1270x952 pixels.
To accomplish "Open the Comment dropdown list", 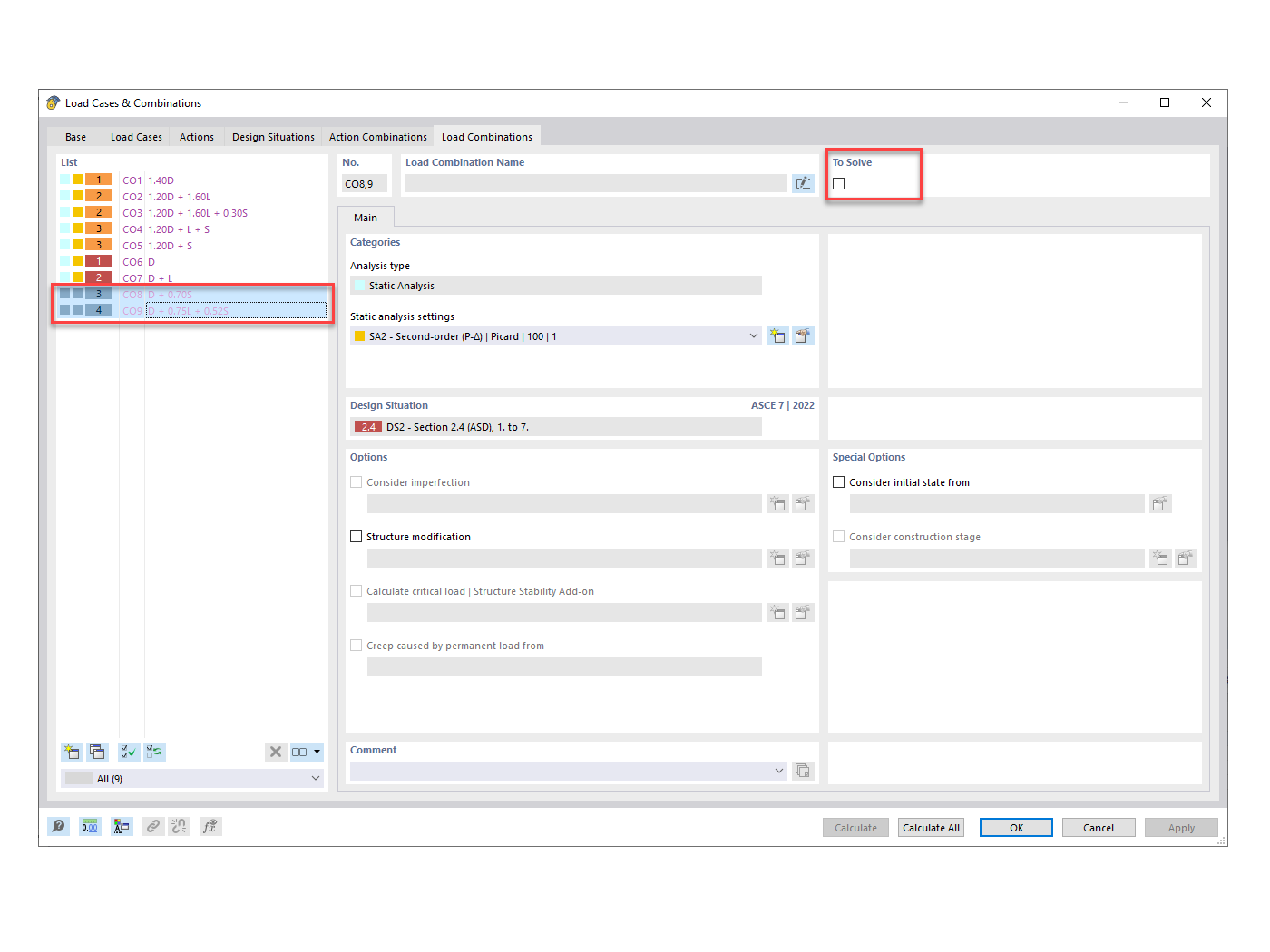I will (778, 771).
